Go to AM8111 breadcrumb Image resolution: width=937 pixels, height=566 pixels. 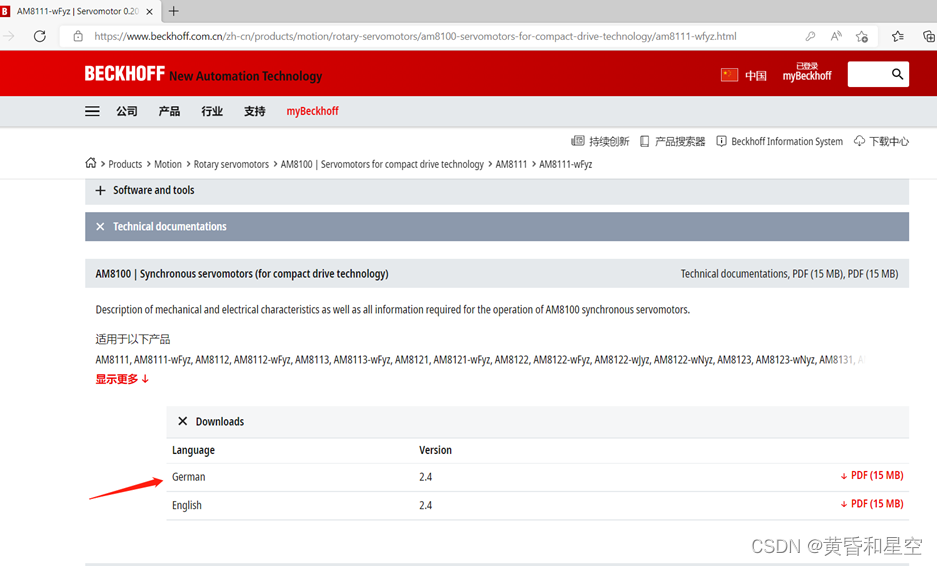pos(511,164)
